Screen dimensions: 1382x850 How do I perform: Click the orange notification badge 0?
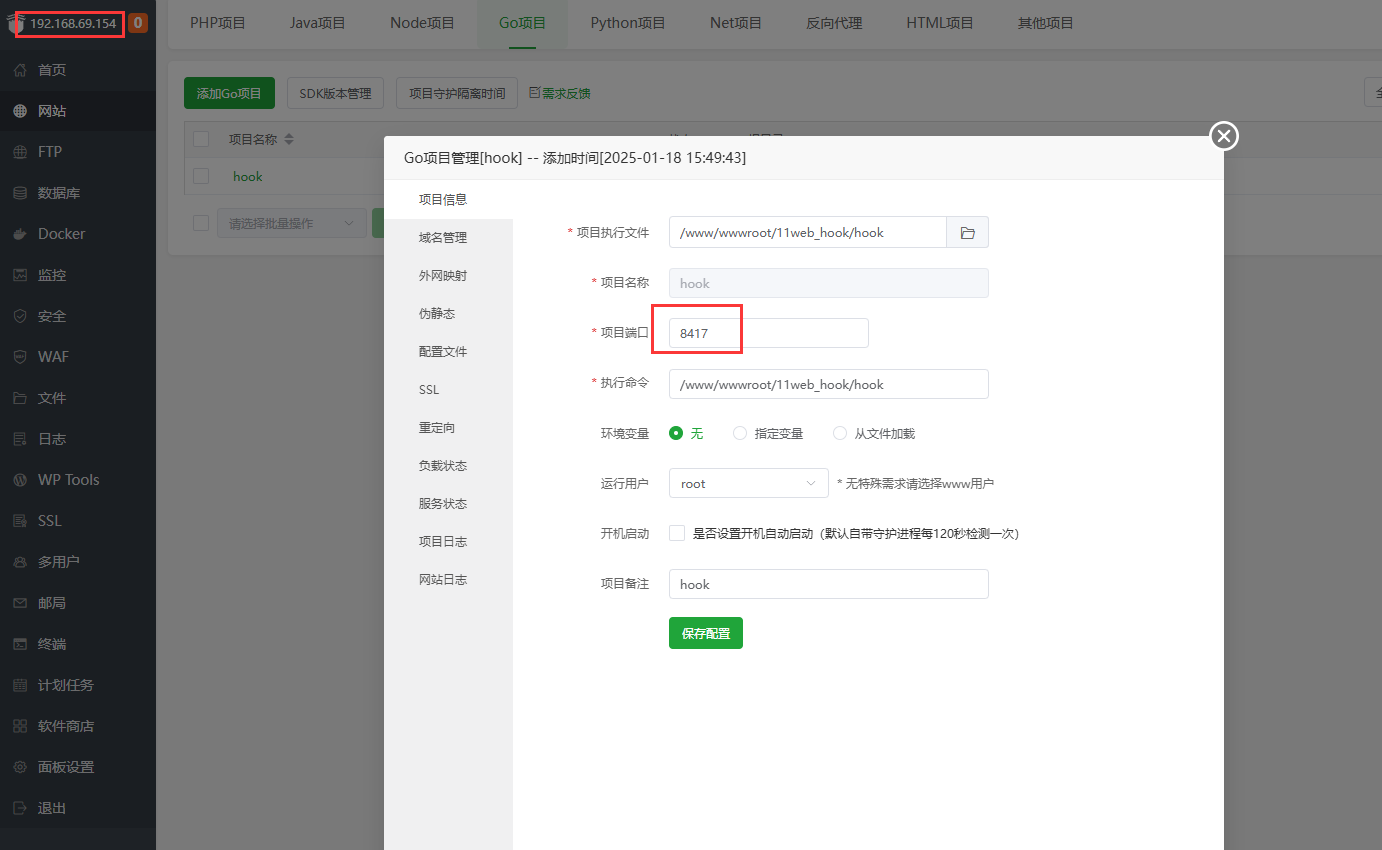(x=137, y=22)
